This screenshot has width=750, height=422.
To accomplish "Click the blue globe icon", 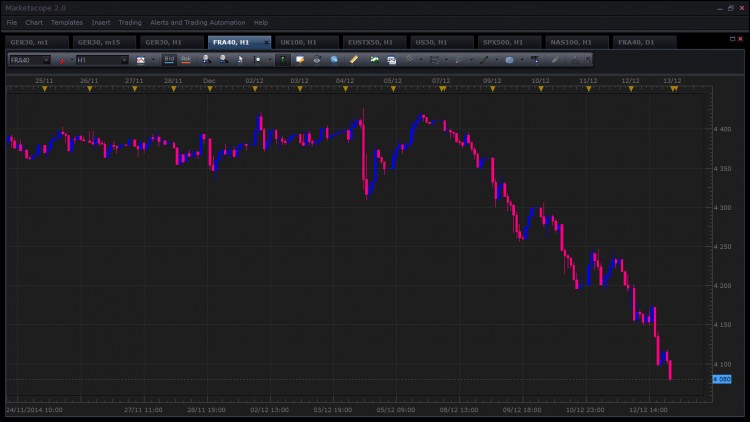I will [334, 60].
